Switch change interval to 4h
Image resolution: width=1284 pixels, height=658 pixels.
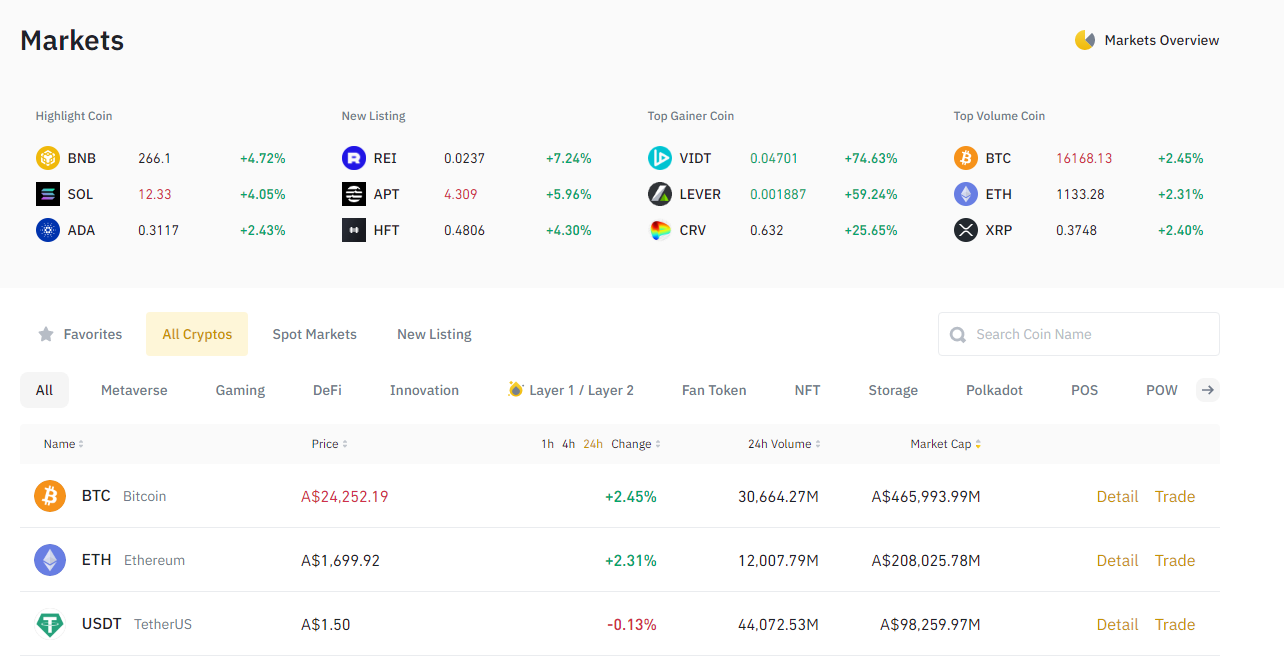tap(568, 444)
